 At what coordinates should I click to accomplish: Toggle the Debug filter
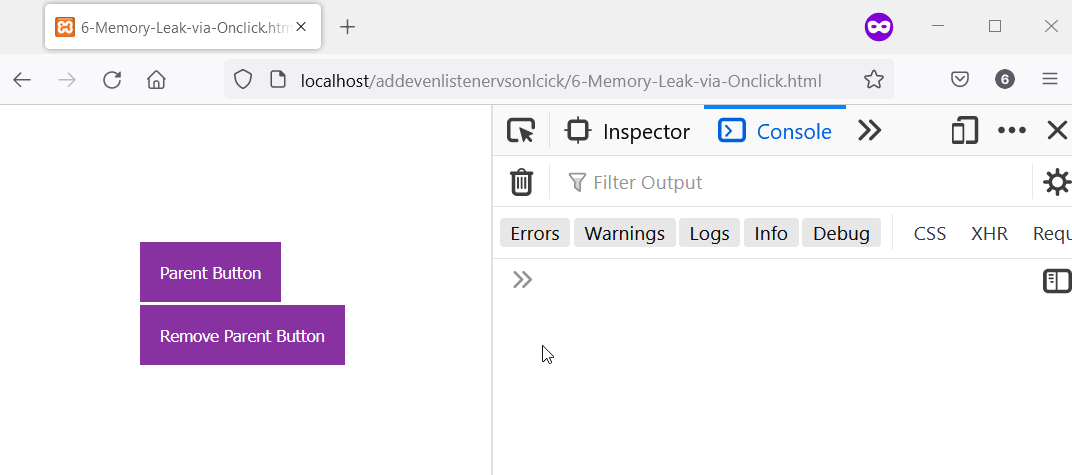coord(841,233)
